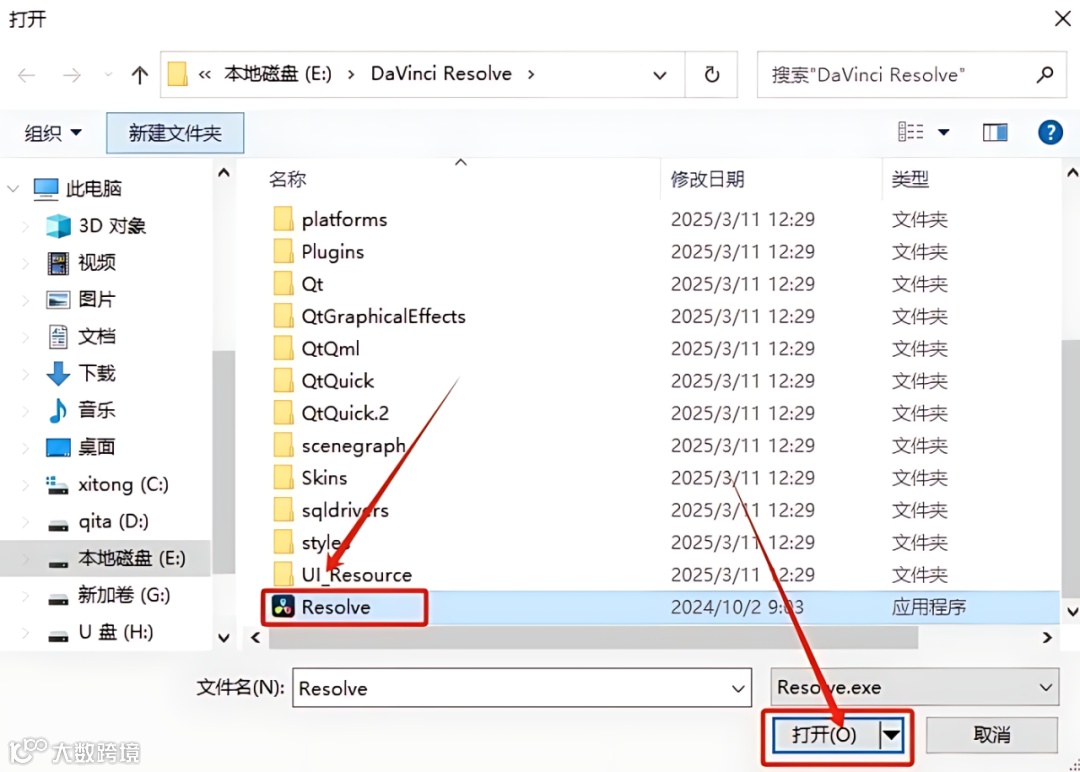Go up one folder level
Screen dimensions: 1080x772
point(140,74)
